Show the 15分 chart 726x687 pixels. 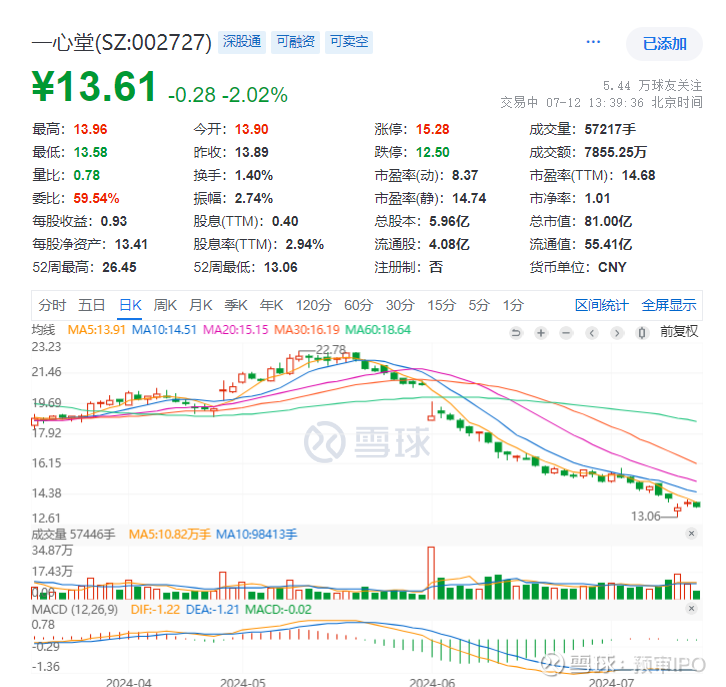pyautogui.click(x=442, y=306)
